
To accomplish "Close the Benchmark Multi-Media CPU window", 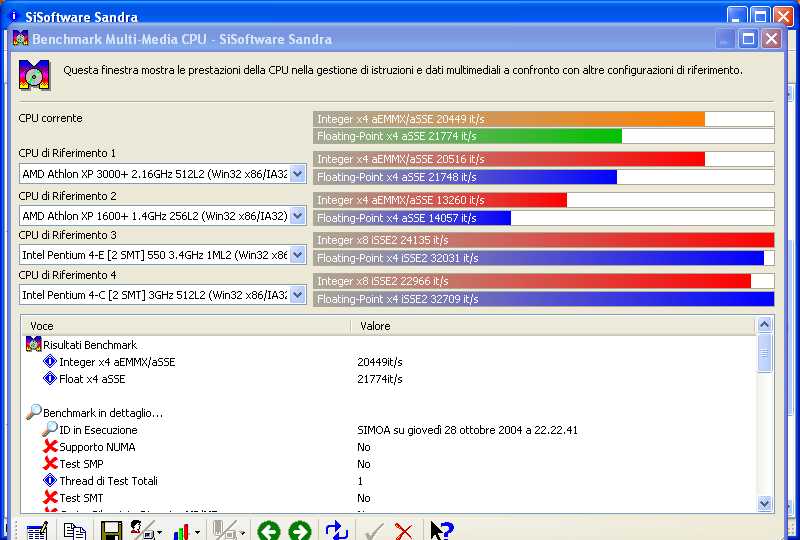I will [771, 39].
